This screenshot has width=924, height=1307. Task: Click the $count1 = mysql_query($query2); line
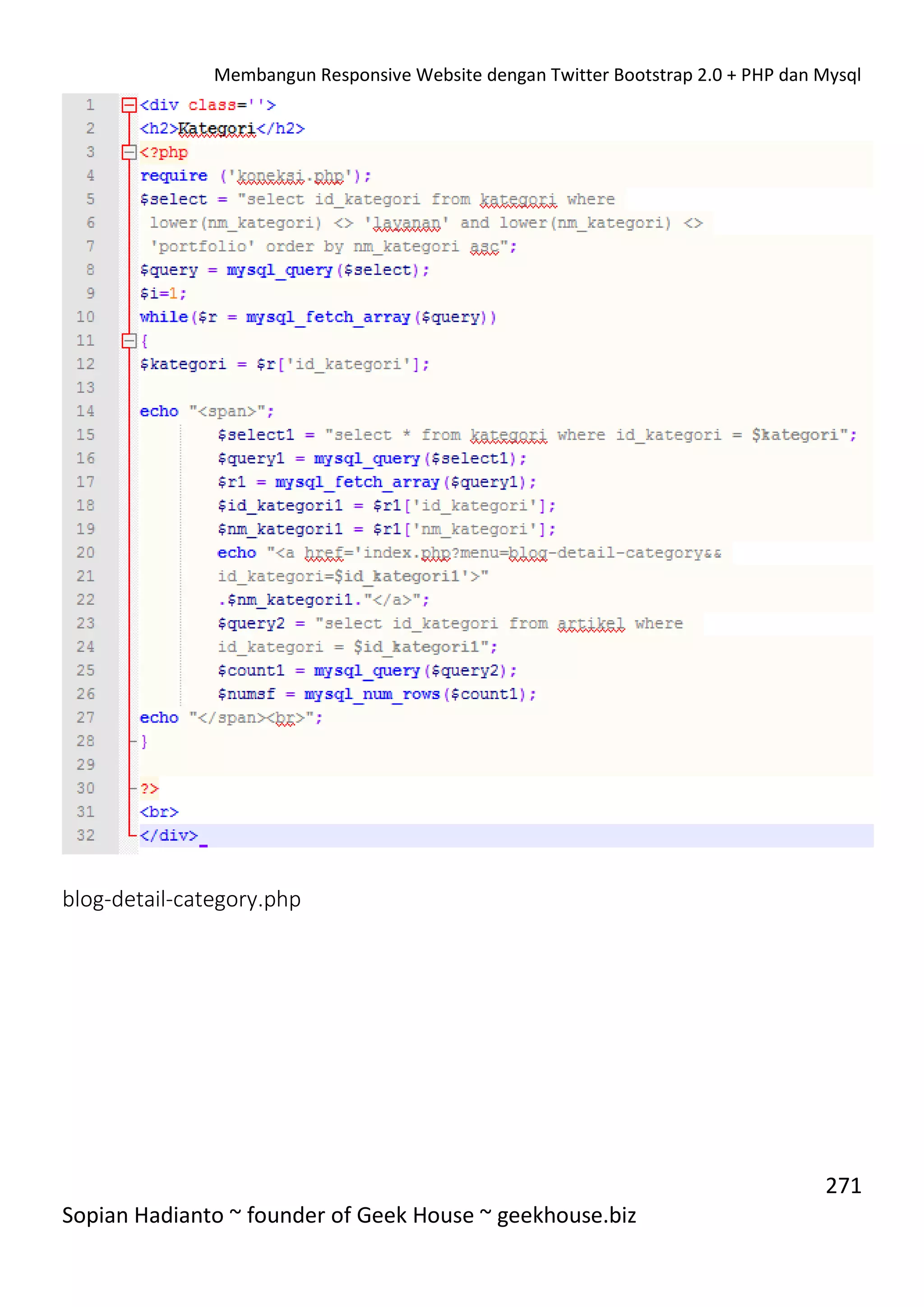[367, 671]
